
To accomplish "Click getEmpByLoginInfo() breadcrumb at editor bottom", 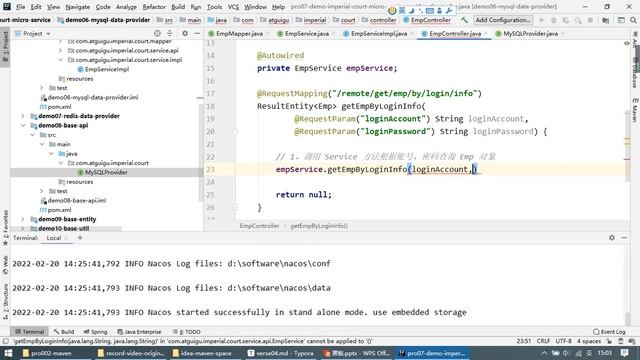I will pyautogui.click(x=319, y=226).
